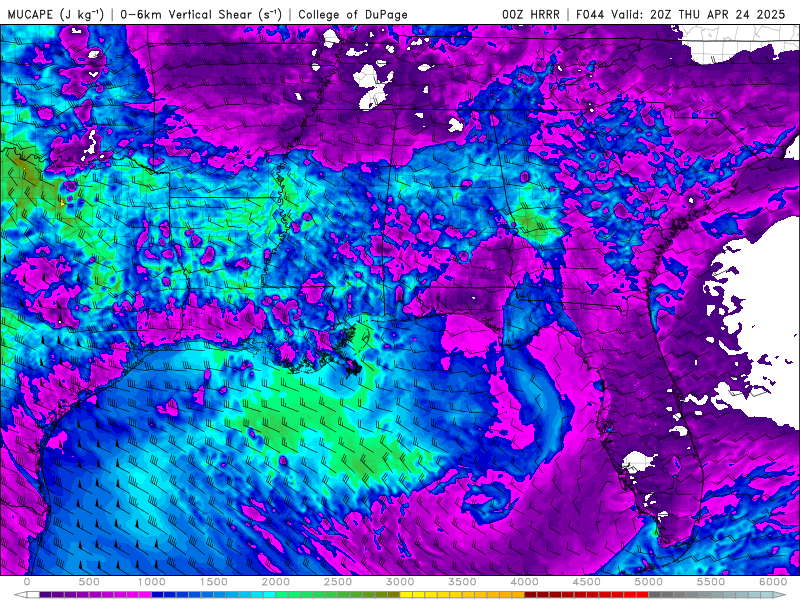Click the '3500' color scale label
Image resolution: width=800 pixels, height=600 pixels.
tap(462, 582)
